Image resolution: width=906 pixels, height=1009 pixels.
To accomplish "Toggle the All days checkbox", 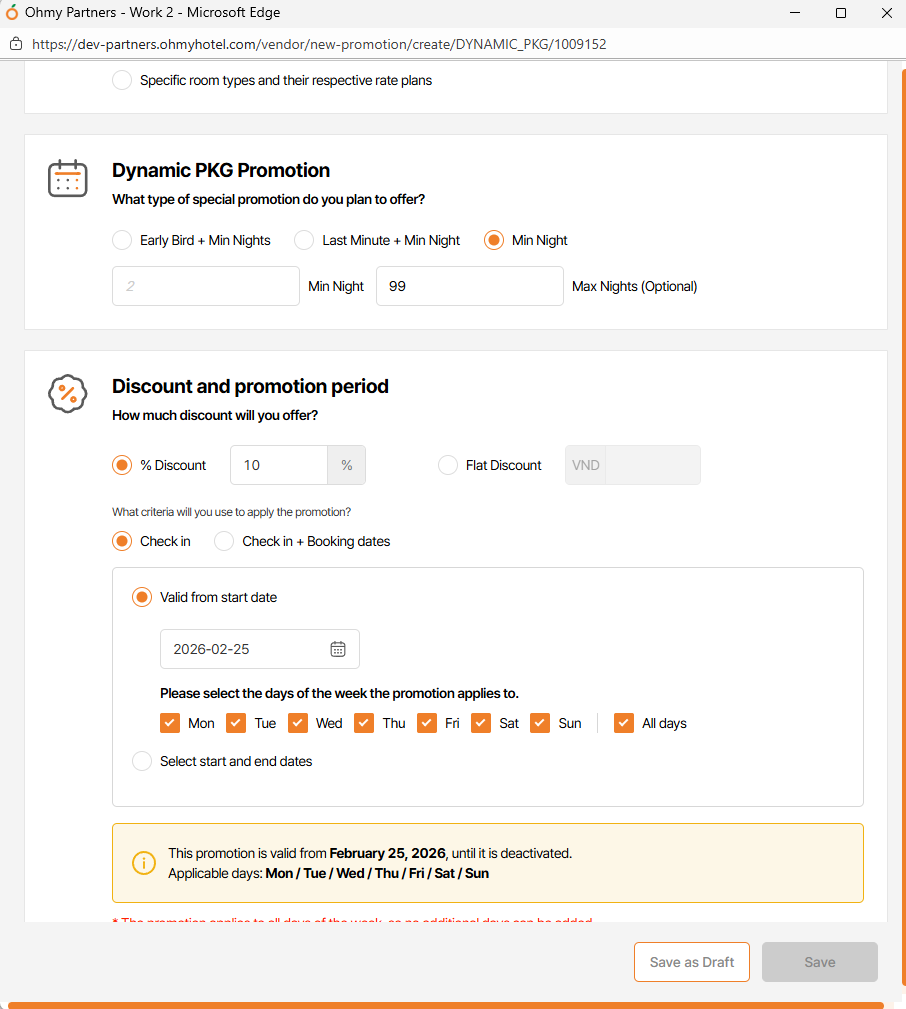I will pyautogui.click(x=624, y=723).
